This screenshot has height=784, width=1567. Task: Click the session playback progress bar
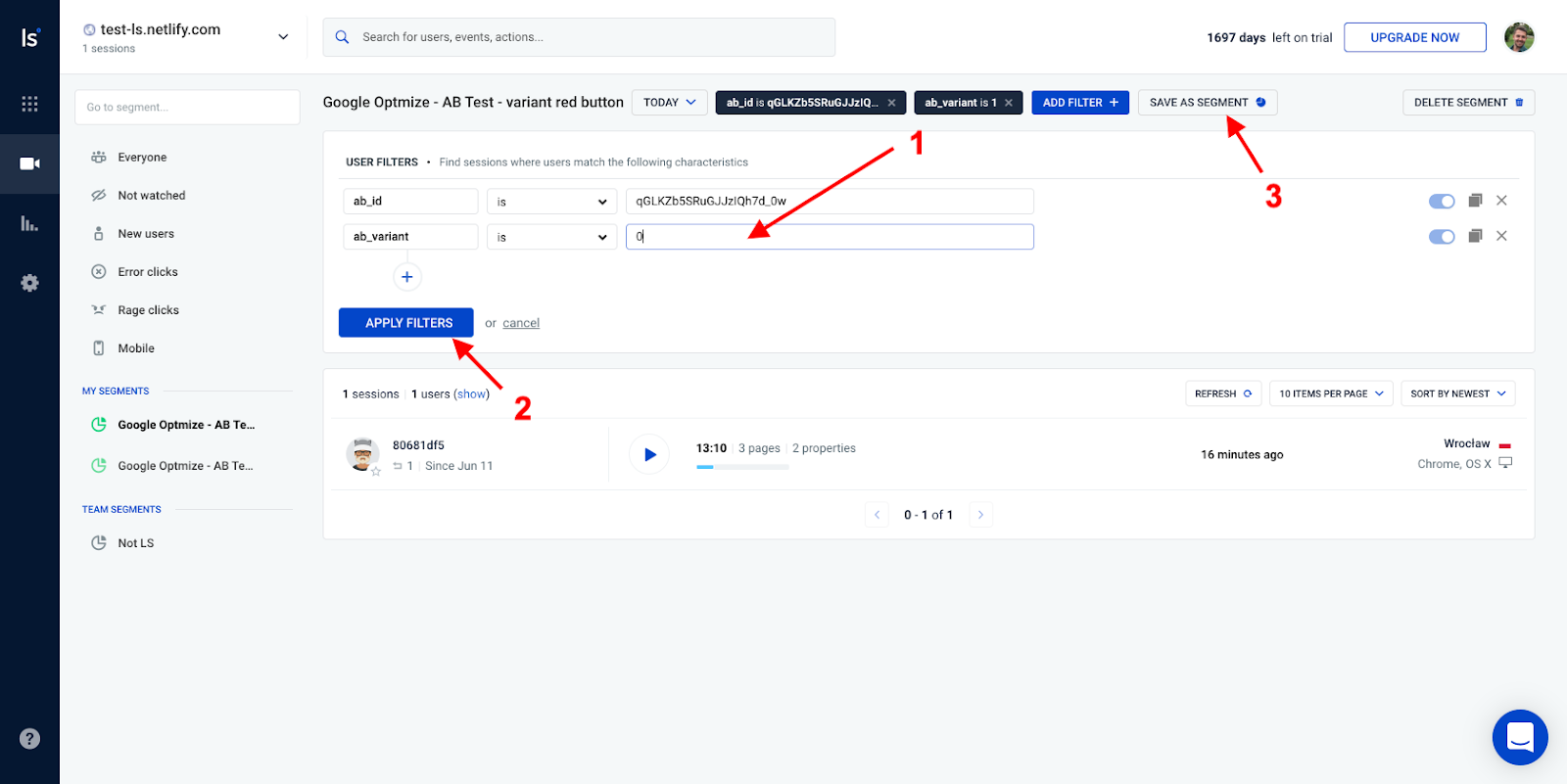[x=742, y=467]
